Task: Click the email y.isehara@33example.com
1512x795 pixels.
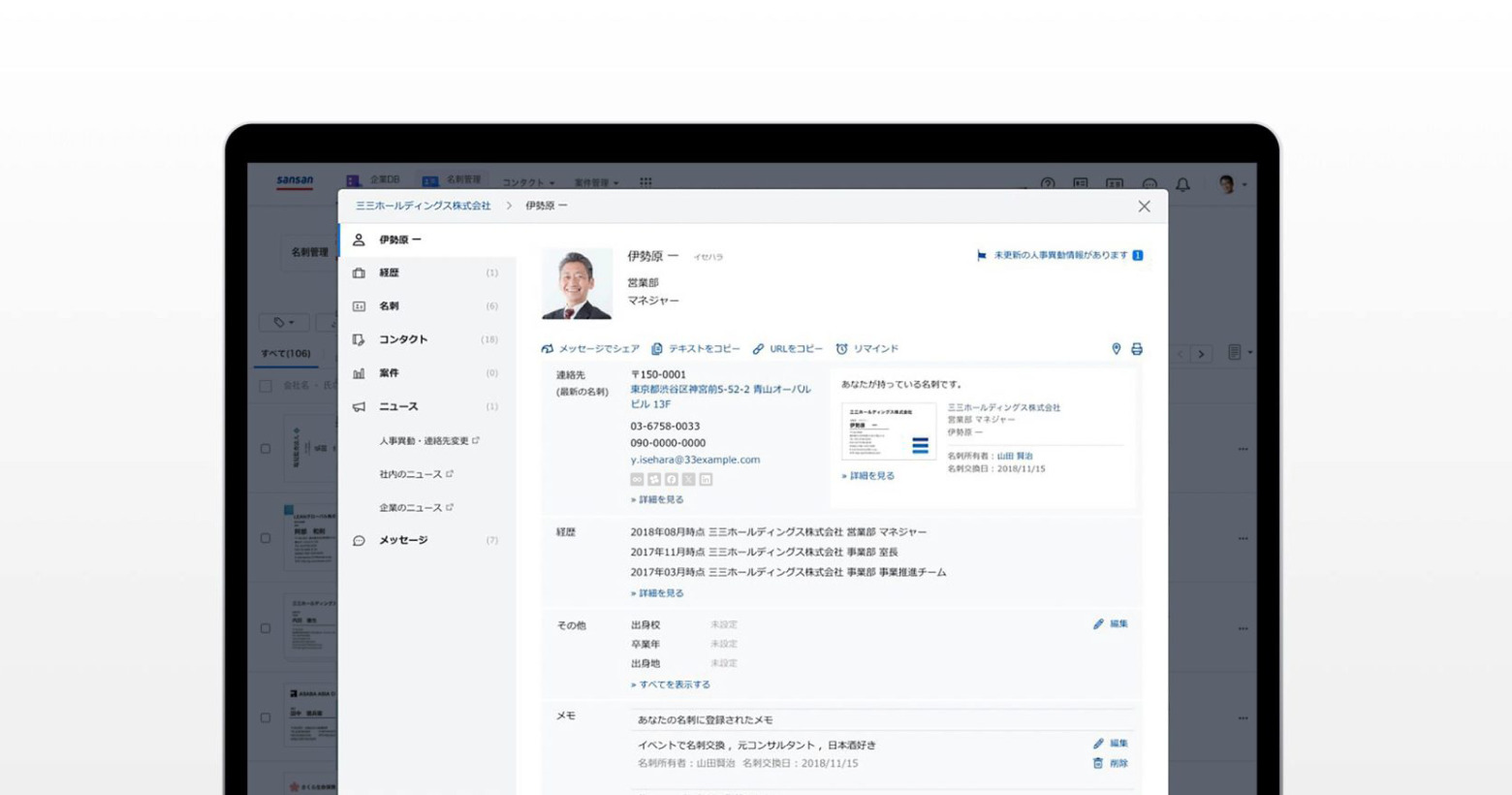Action: pos(695,461)
